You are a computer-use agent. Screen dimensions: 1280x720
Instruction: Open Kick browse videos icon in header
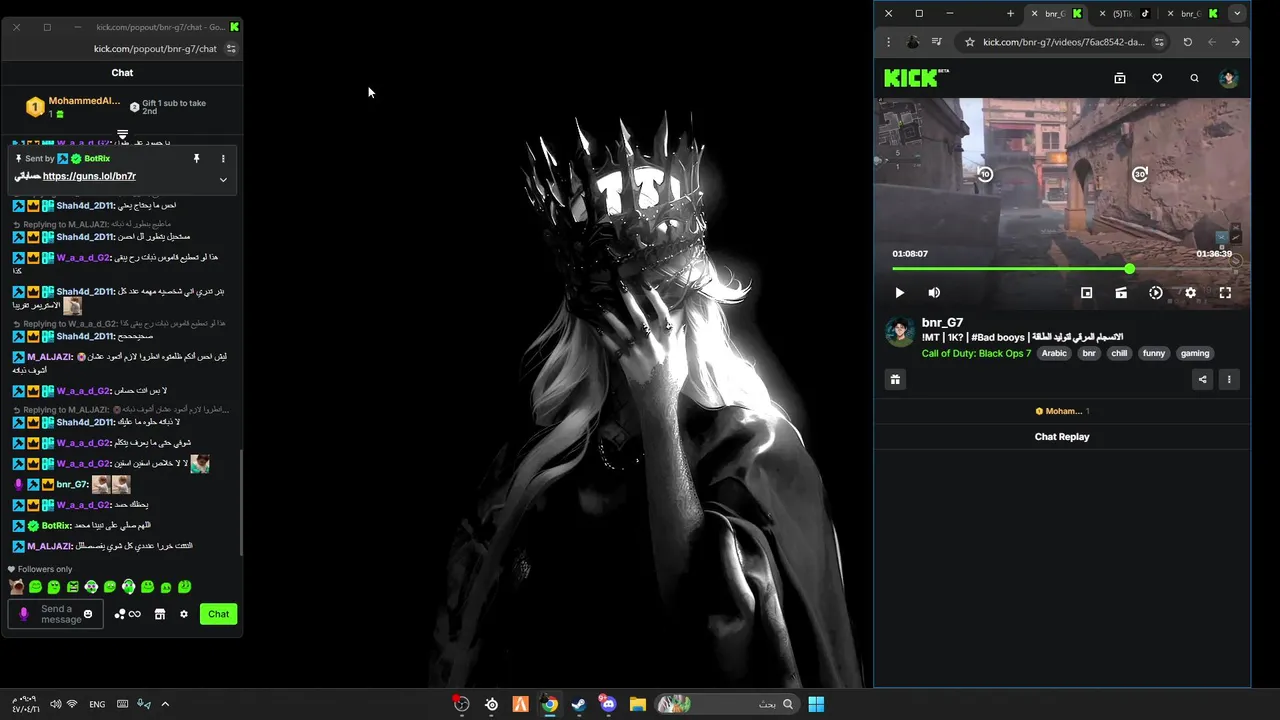pos(1120,78)
